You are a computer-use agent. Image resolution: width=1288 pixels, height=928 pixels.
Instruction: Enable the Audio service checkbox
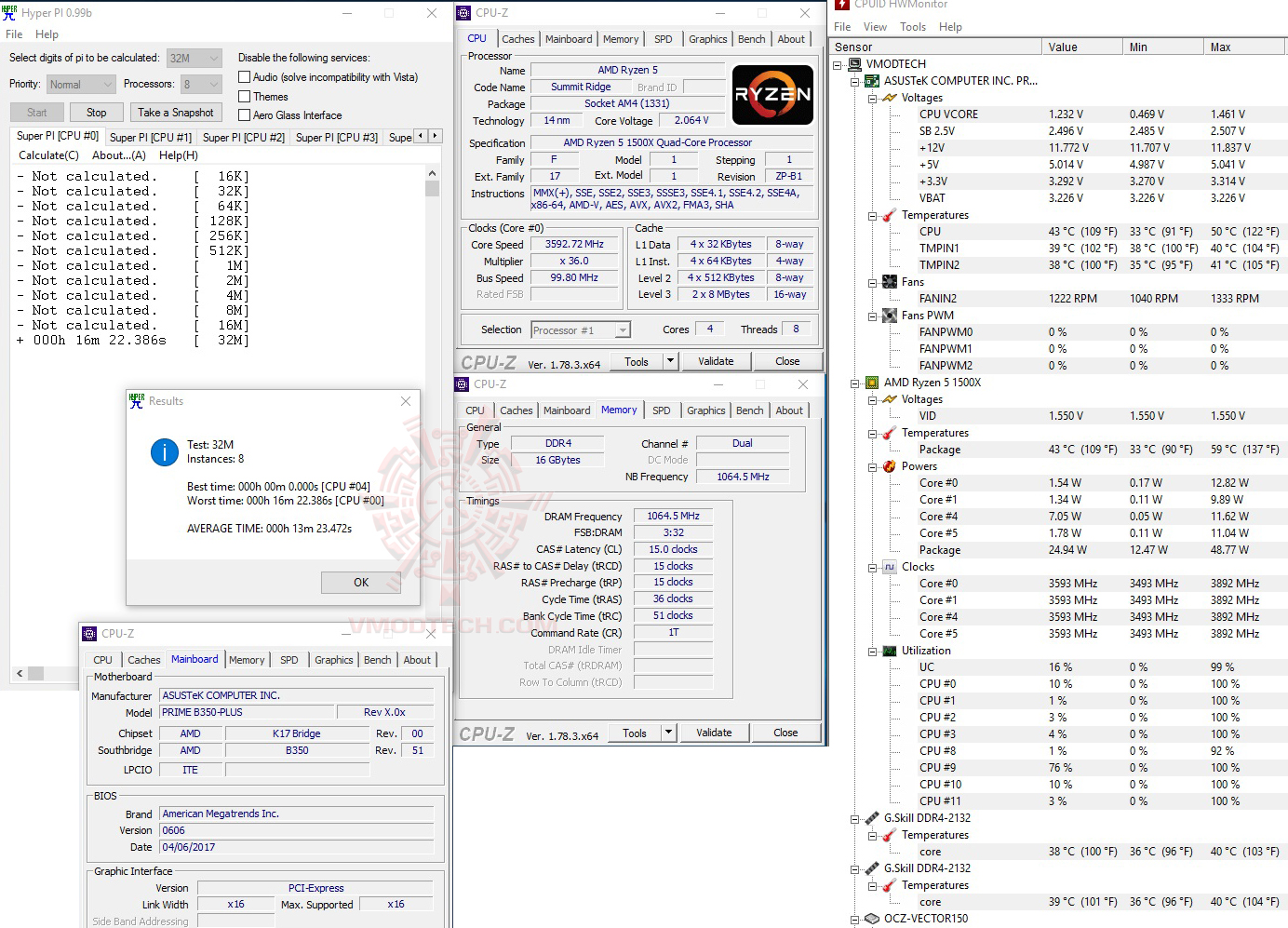click(x=245, y=77)
